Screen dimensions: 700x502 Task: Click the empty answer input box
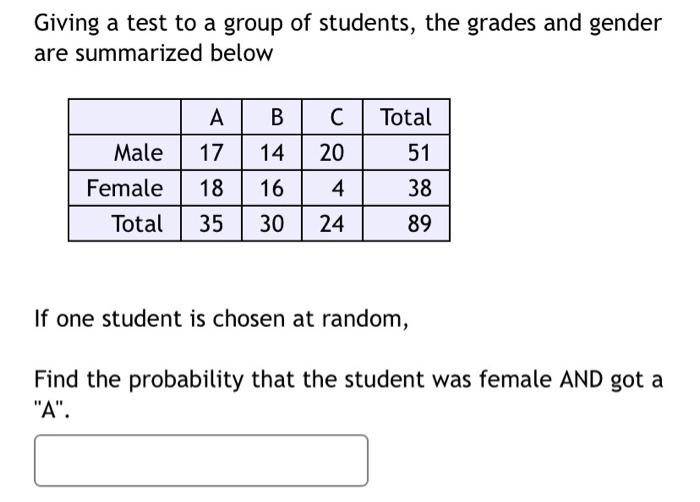point(201,460)
